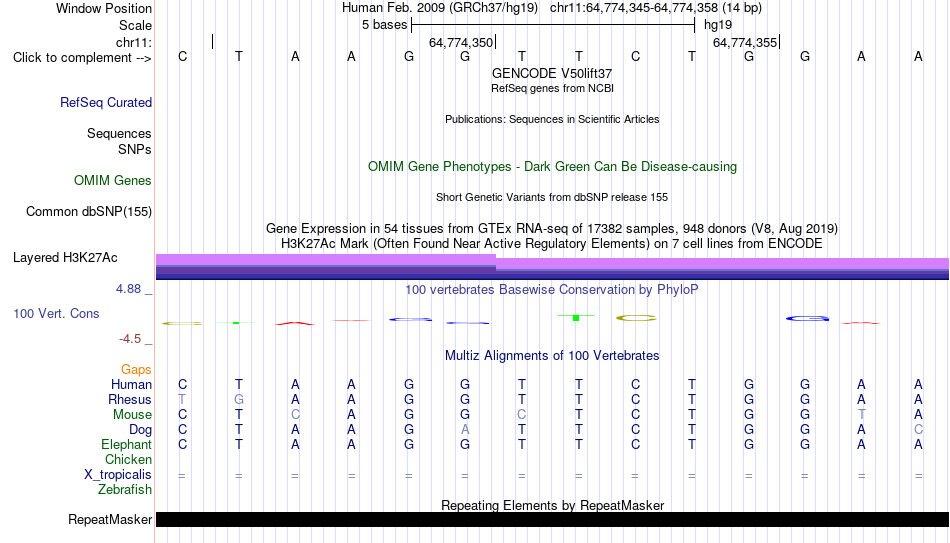
Task: Click the 'Click to complement -->' label
Action: (82, 58)
